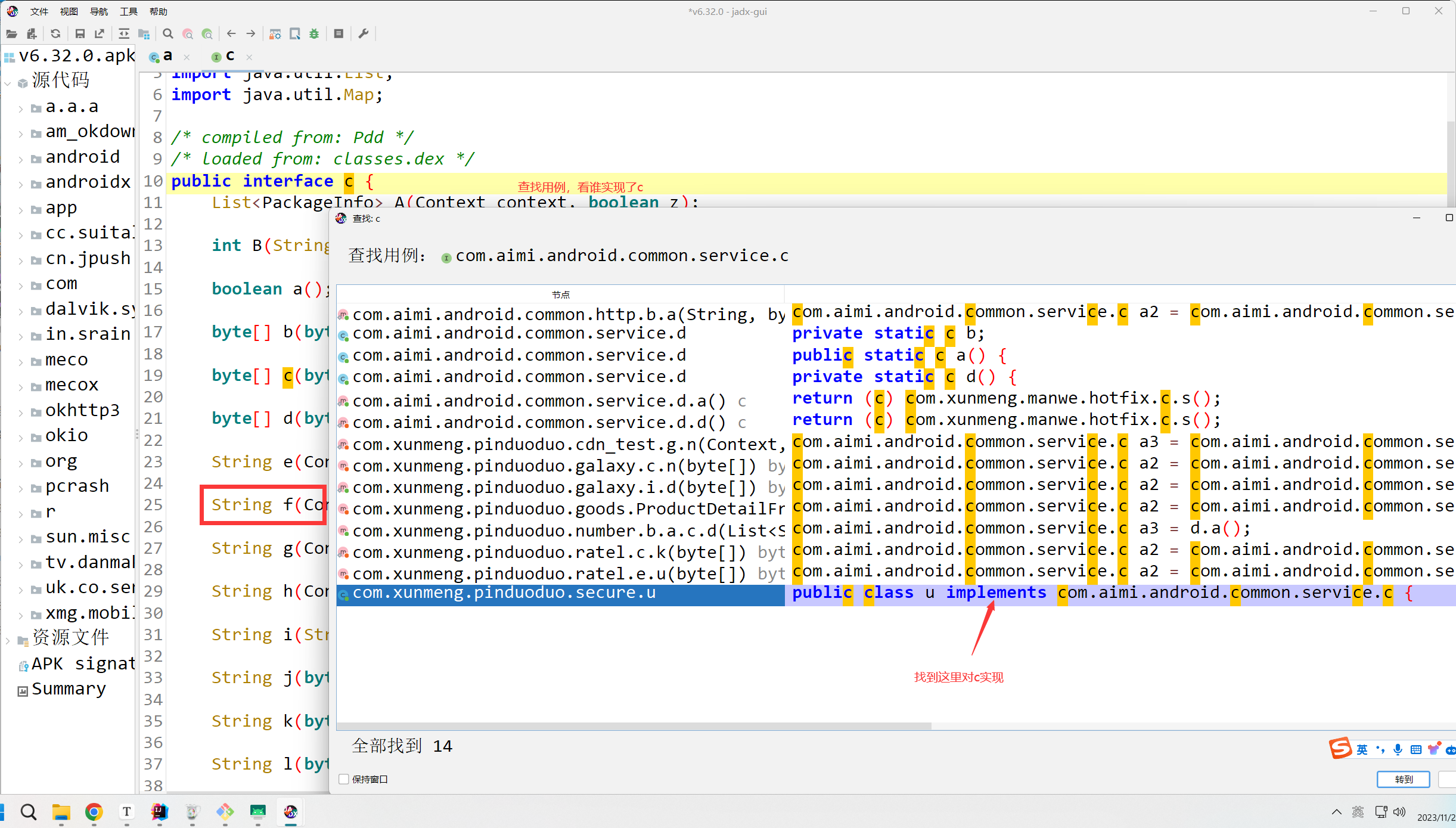Viewport: 1456px width, 828px height.
Task: Open the 工具 menu
Action: (129, 11)
